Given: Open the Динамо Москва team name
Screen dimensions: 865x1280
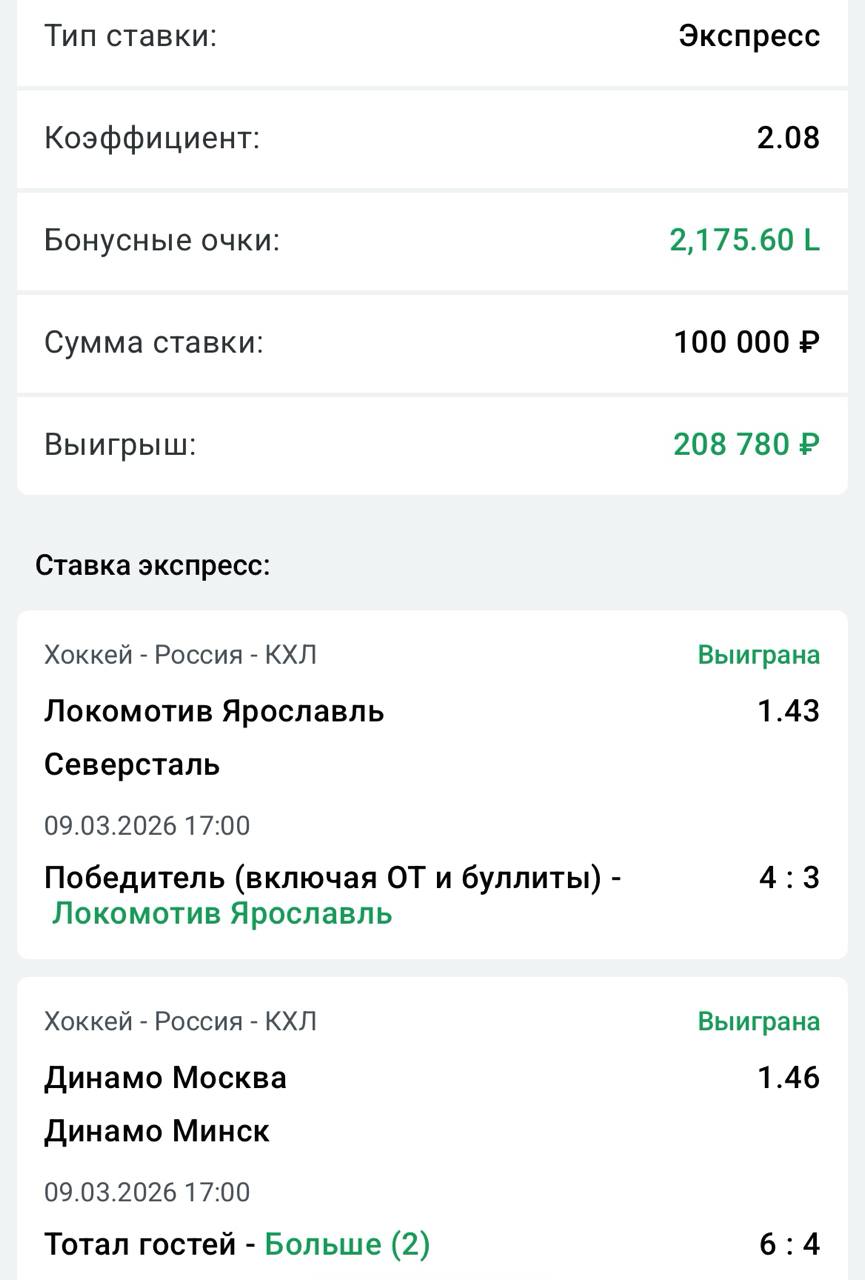Looking at the screenshot, I should (x=165, y=1078).
